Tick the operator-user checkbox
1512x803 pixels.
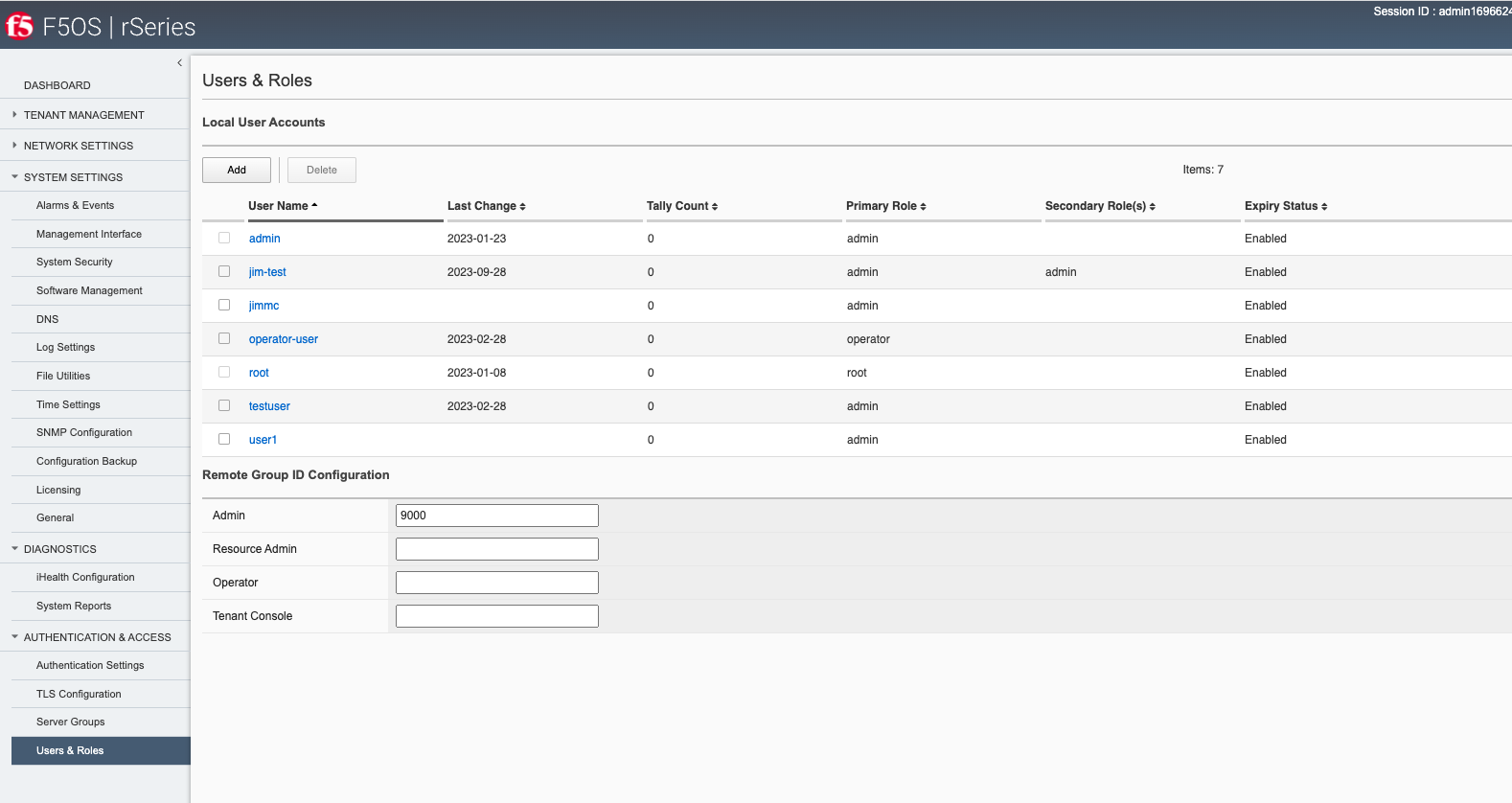click(224, 338)
